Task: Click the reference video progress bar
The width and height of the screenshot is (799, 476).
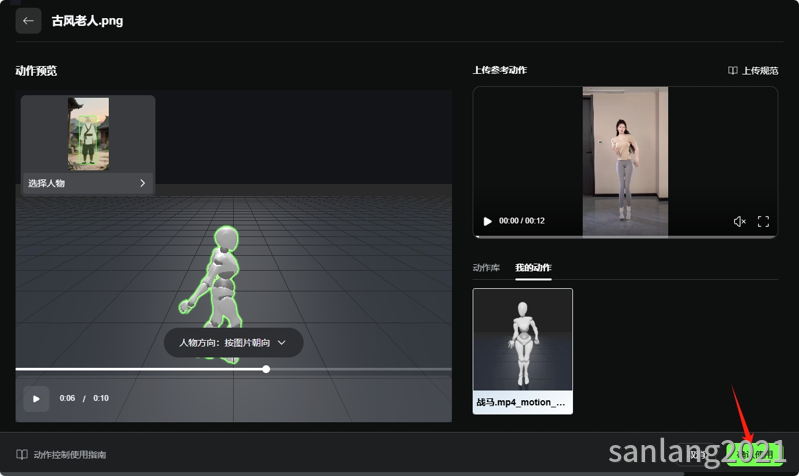Action: pos(625,236)
